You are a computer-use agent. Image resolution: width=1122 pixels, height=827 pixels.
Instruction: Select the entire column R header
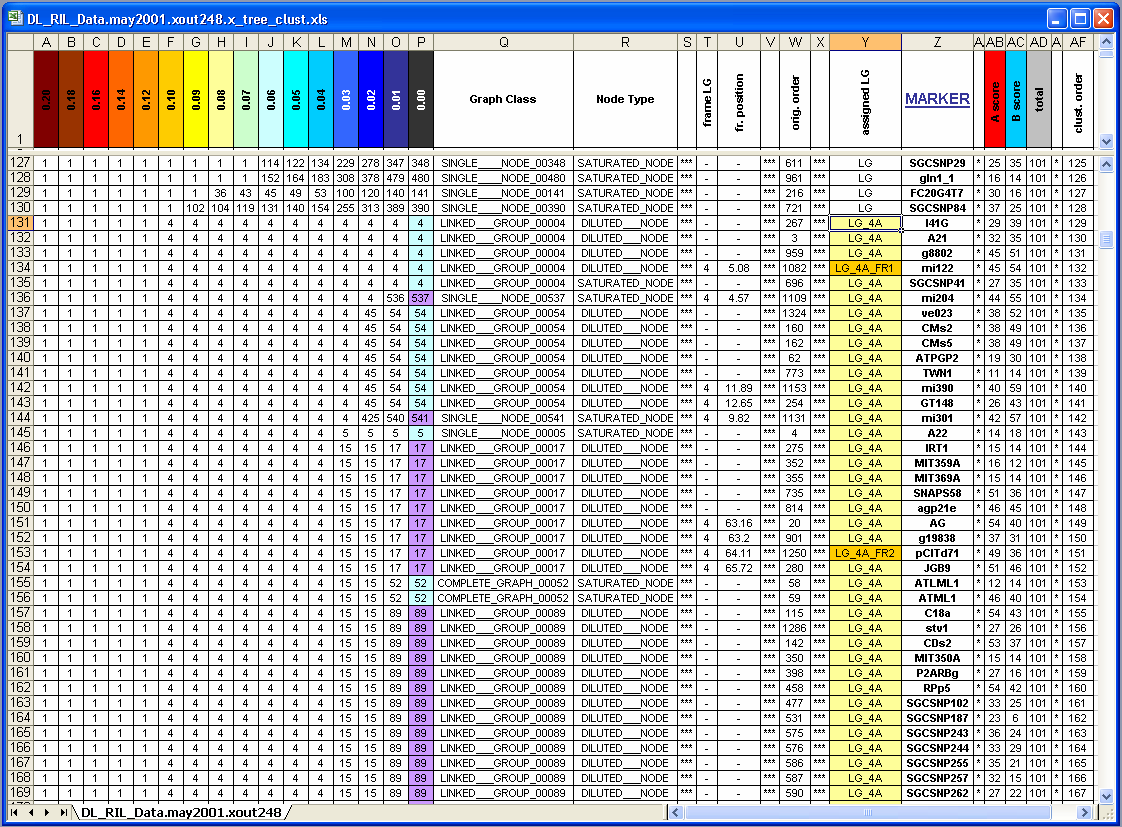tap(625, 42)
